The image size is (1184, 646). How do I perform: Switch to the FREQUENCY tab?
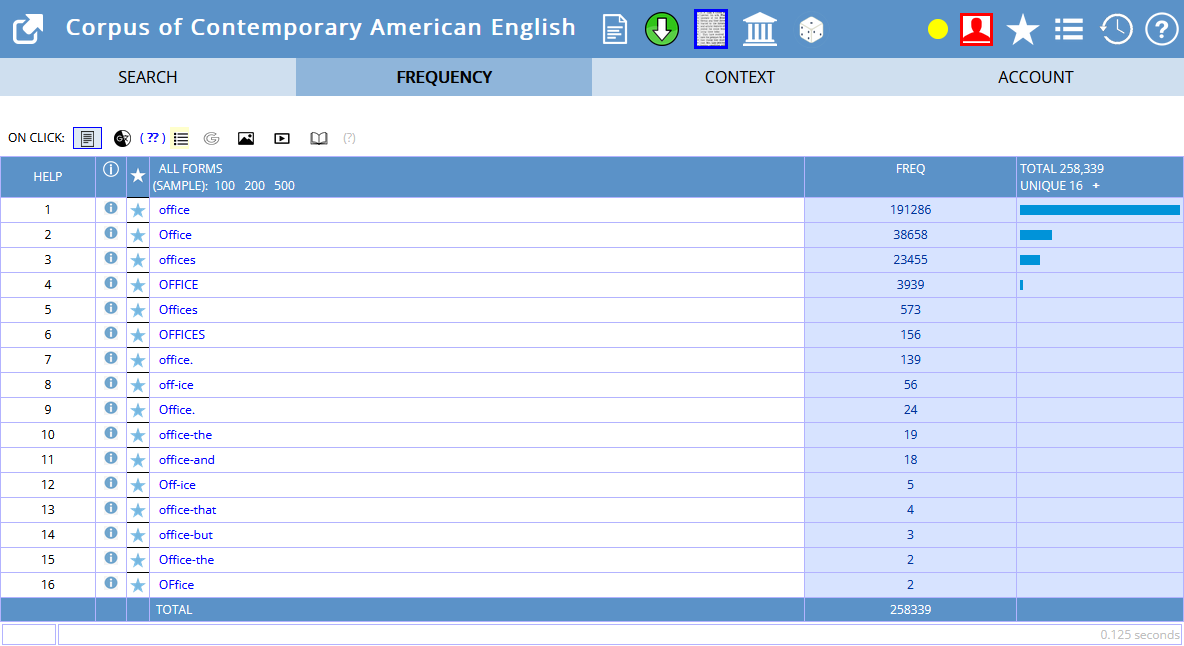(444, 77)
